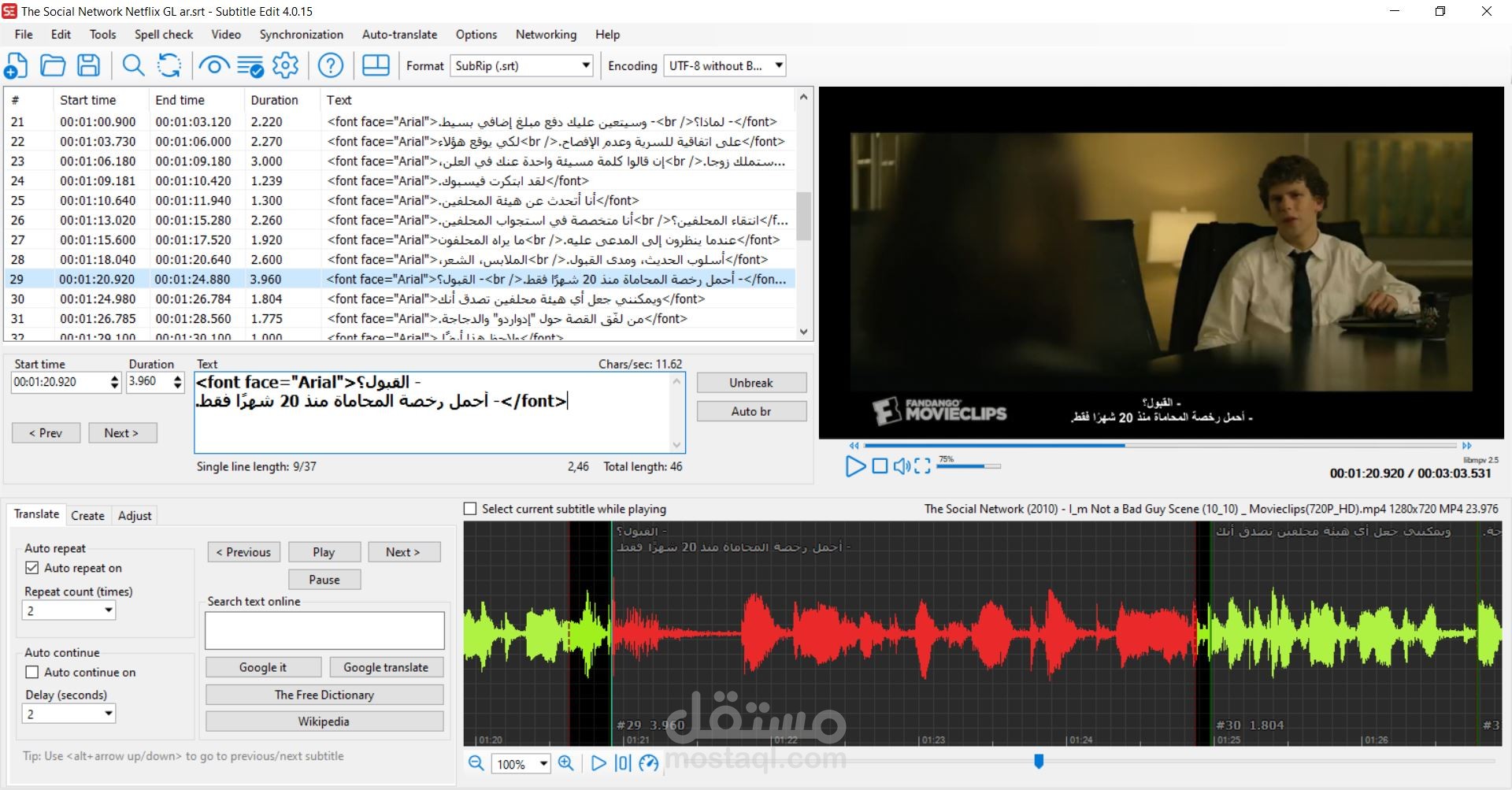
Task: Open the Video menu
Action: [226, 35]
